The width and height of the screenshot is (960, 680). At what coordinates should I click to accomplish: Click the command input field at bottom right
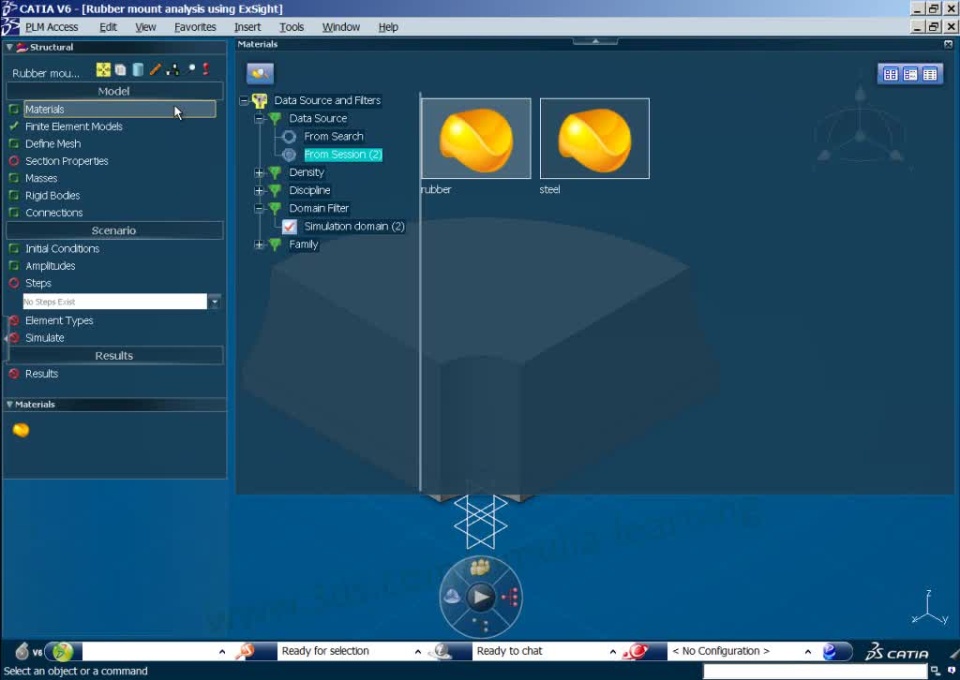click(815, 671)
